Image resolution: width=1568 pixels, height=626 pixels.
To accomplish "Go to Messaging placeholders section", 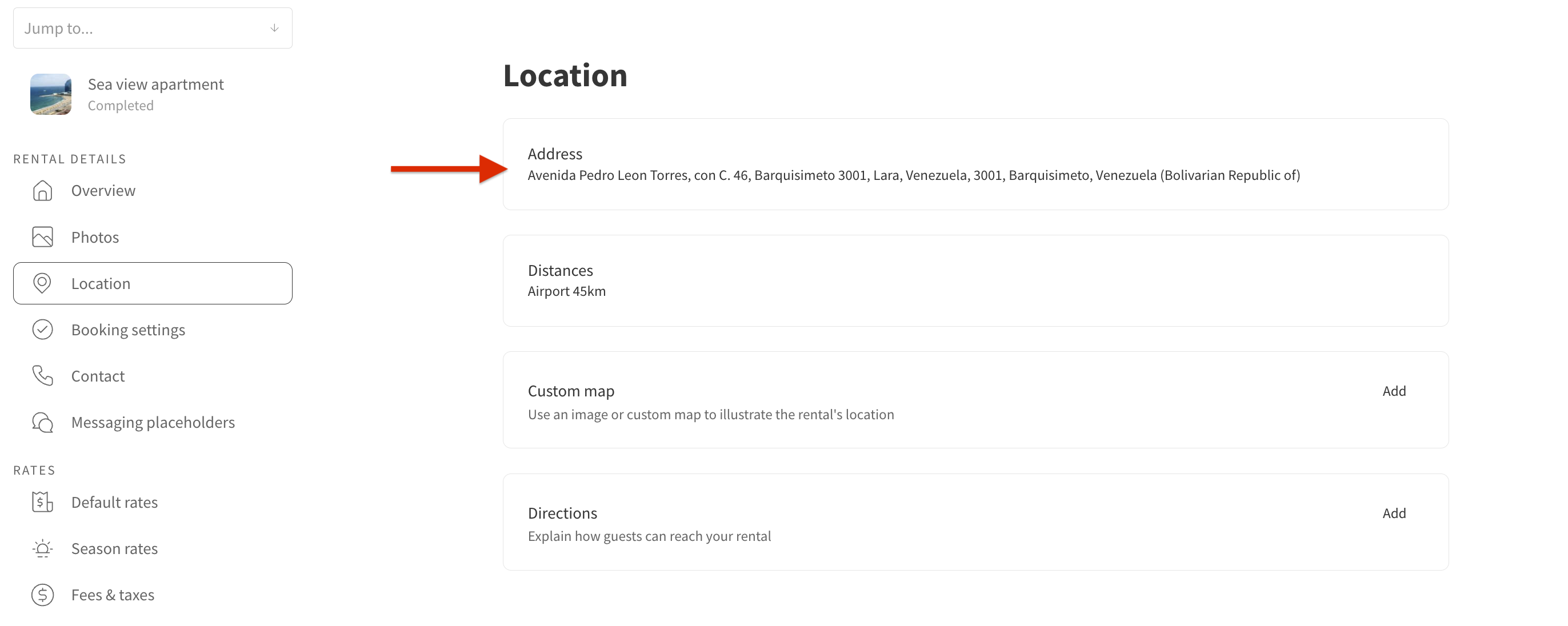I will 152,422.
